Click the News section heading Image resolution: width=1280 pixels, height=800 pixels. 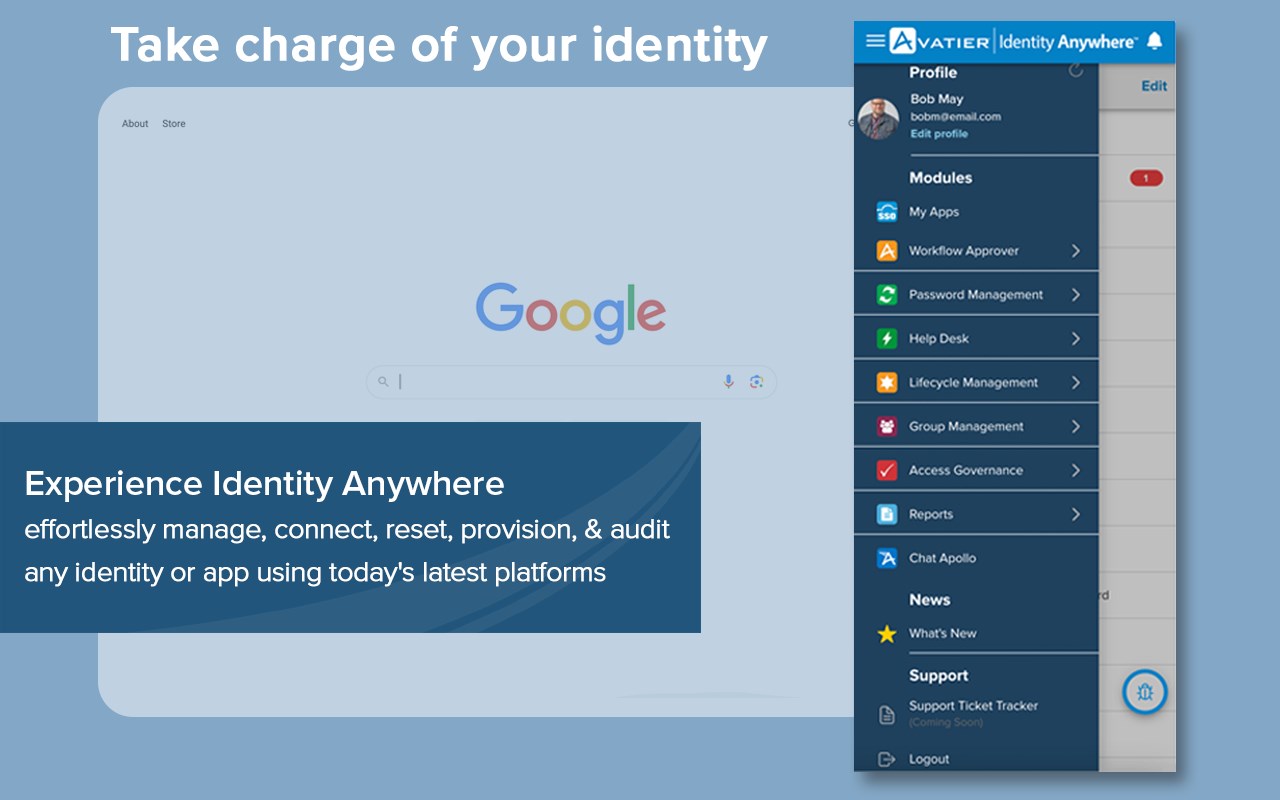click(929, 600)
